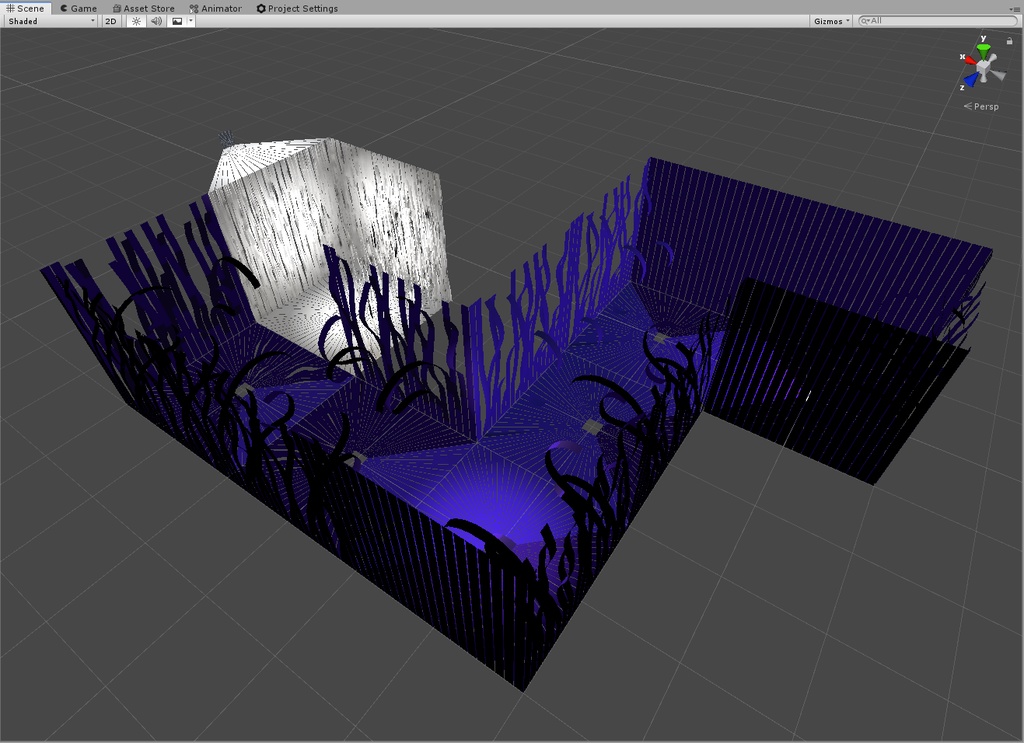This screenshot has height=743, width=1024.
Task: Toggle scene effects image icon
Action: (x=177, y=21)
